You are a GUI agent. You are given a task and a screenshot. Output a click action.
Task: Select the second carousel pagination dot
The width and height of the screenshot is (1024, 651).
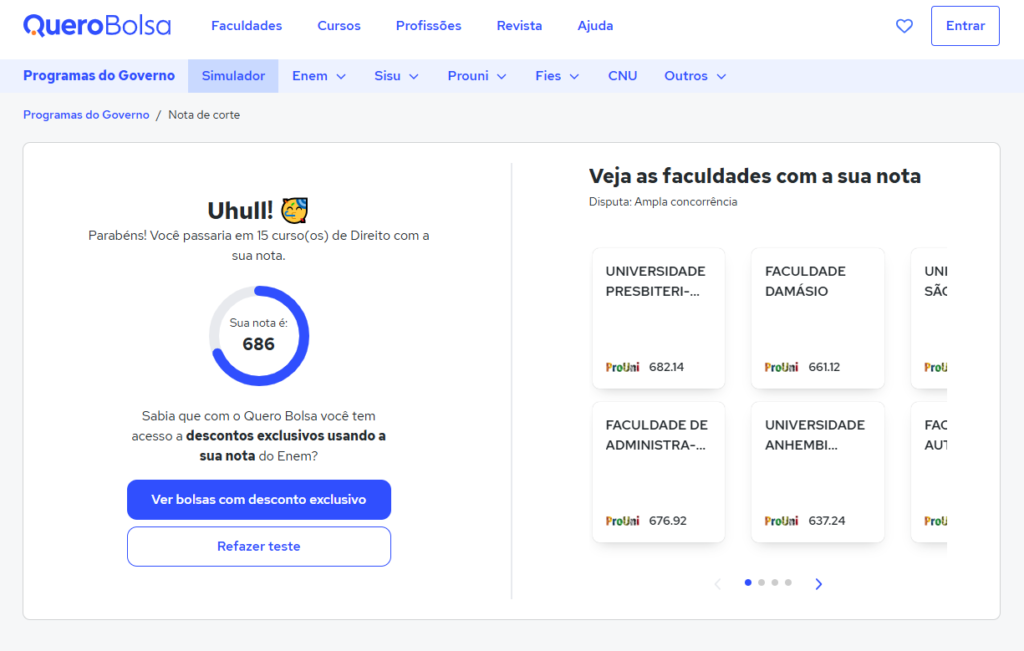(761, 581)
